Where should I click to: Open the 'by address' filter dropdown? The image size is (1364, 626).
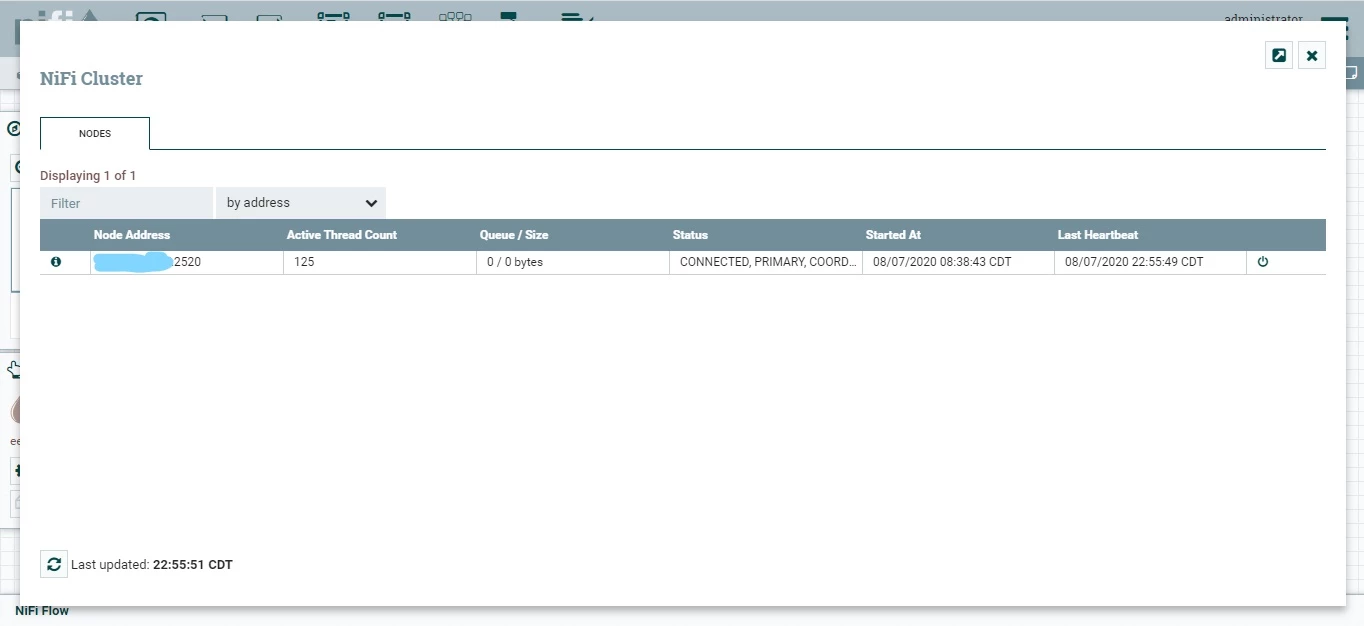pos(301,203)
